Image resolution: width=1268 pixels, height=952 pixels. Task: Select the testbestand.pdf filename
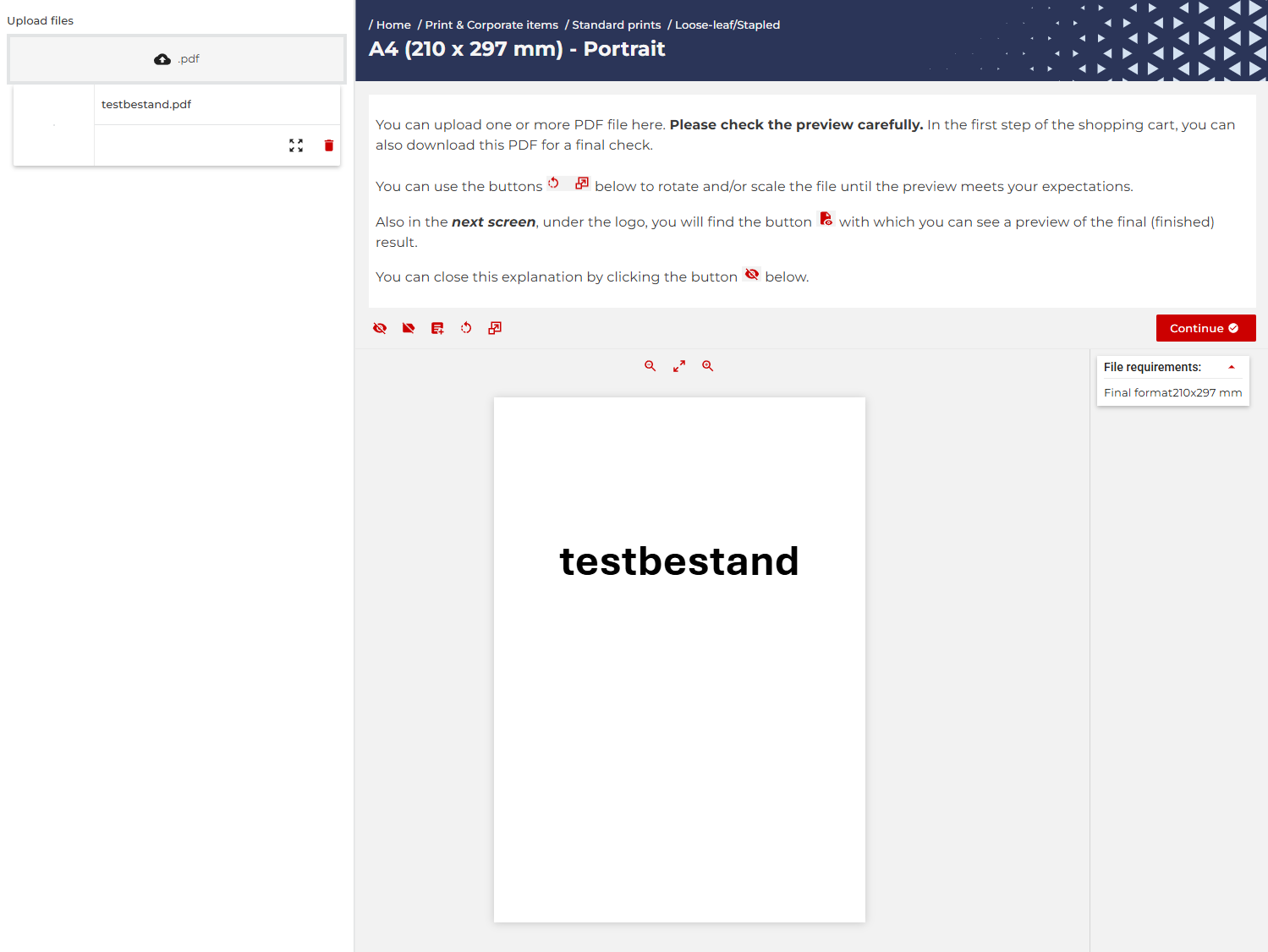[x=145, y=104]
